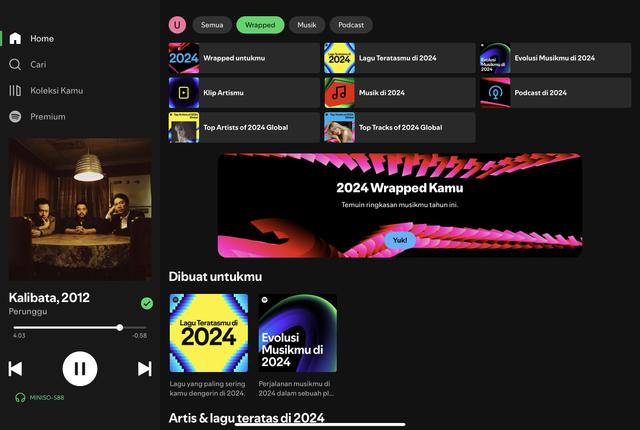Click the Kalibata, 2012 track title
Image resolution: width=640 pixels, height=430 pixels.
(x=49, y=297)
